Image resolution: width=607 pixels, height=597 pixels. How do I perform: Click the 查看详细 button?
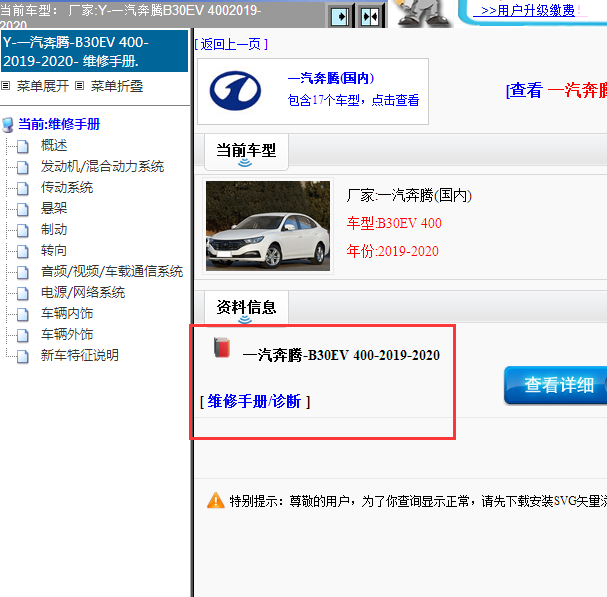pos(556,385)
